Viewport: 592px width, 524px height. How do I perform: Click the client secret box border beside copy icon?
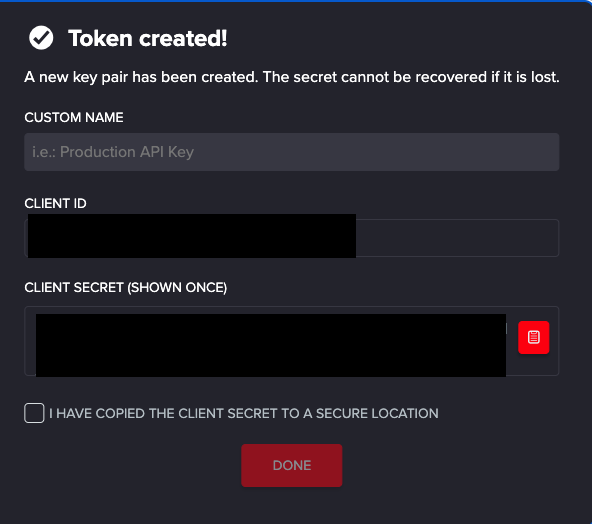[x=554, y=341]
